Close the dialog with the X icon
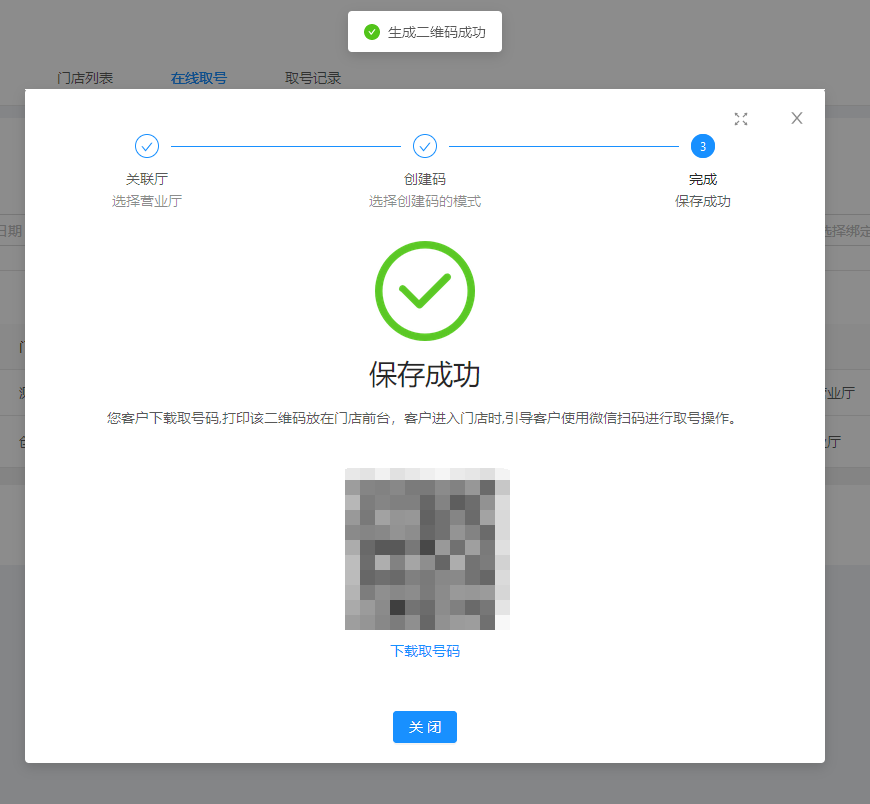Image resolution: width=870 pixels, height=804 pixels. [x=797, y=118]
